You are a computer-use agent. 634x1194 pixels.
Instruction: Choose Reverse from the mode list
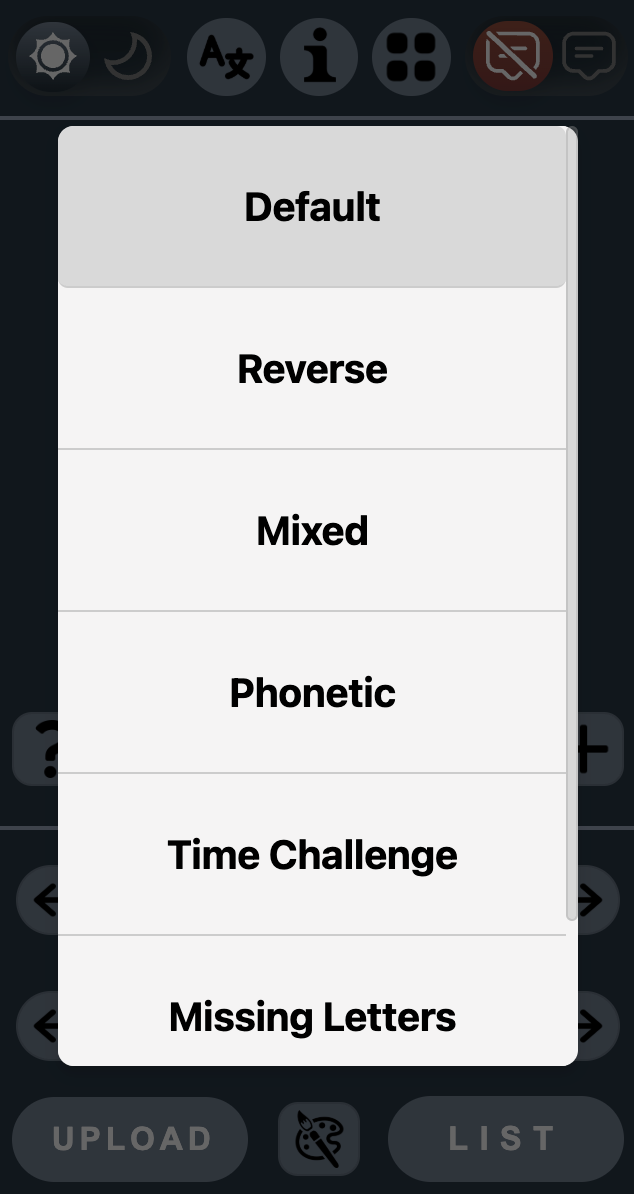[312, 369]
